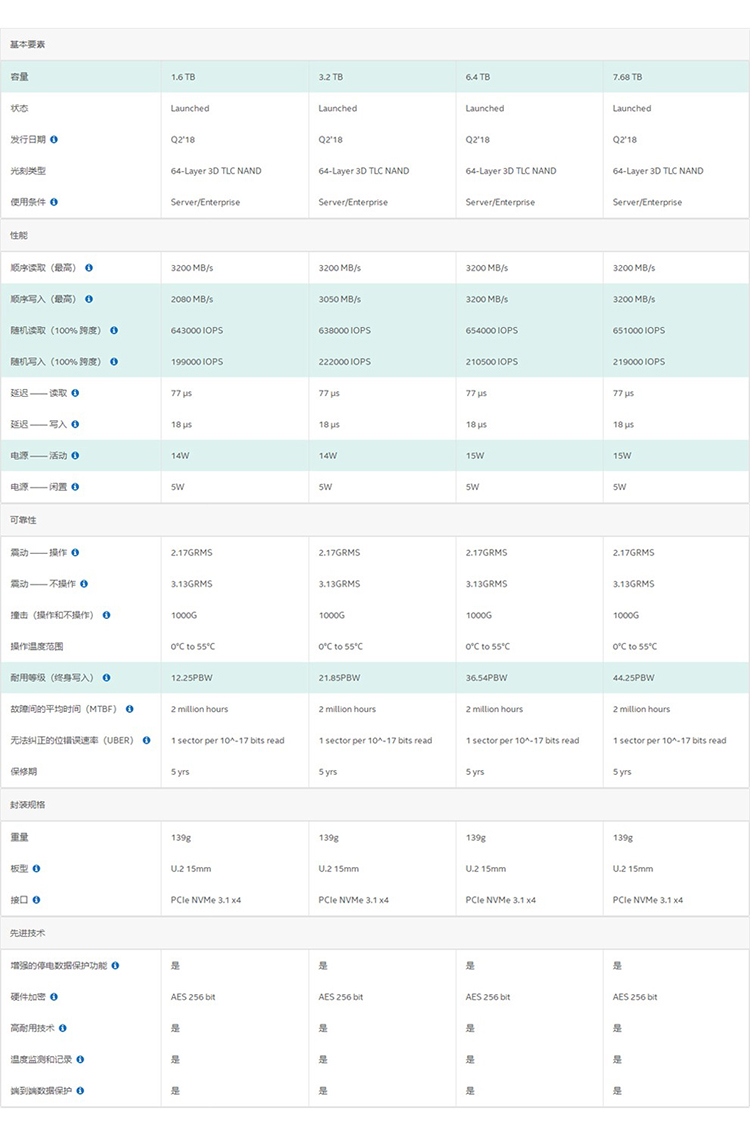The image size is (750, 1136).
Task: Click the 封装规格 section header
Action: click(375, 805)
